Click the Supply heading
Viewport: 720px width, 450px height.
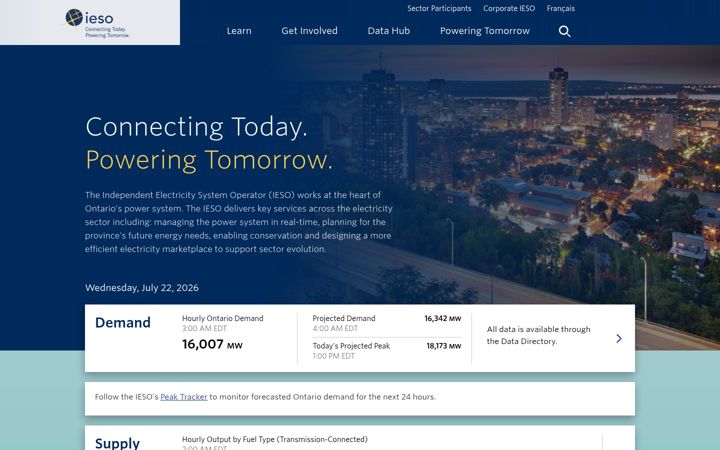click(x=117, y=443)
